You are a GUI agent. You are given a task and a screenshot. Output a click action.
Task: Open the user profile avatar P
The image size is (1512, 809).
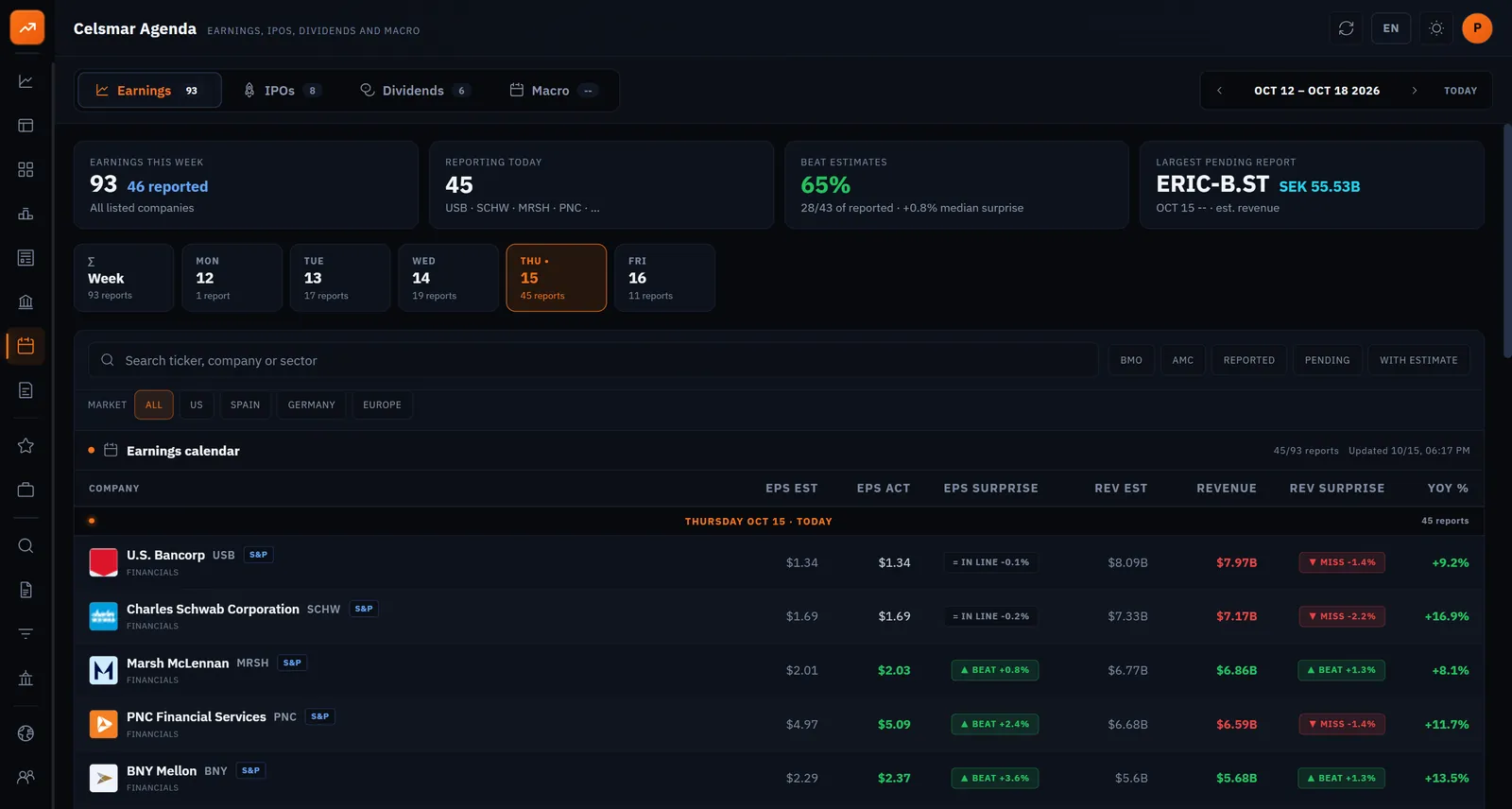coord(1477,28)
